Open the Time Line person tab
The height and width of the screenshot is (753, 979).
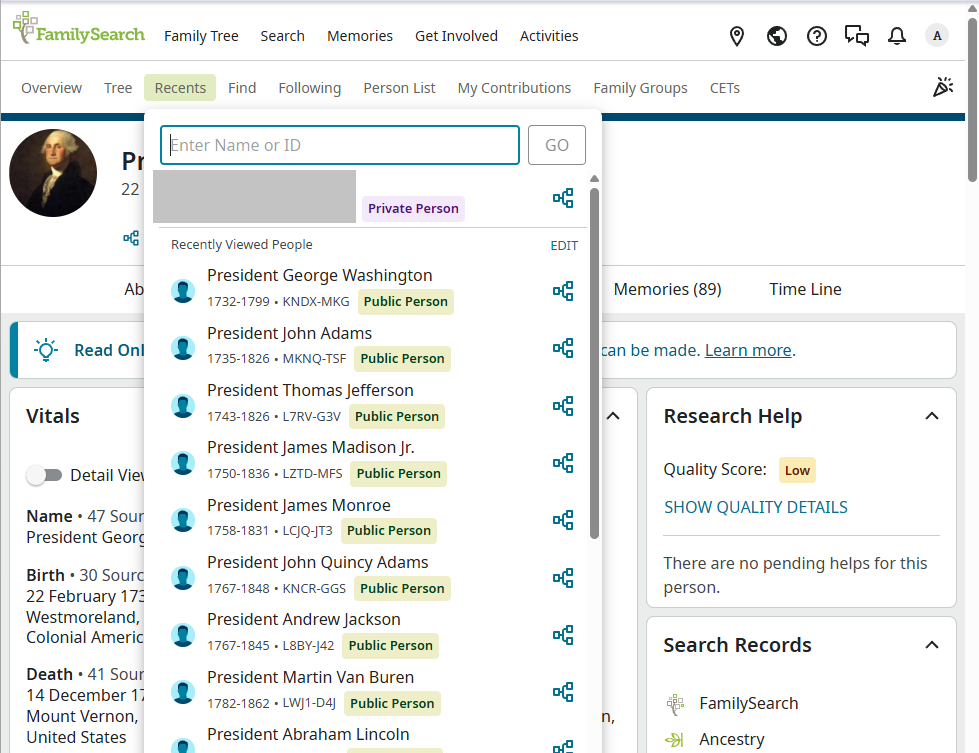(805, 290)
